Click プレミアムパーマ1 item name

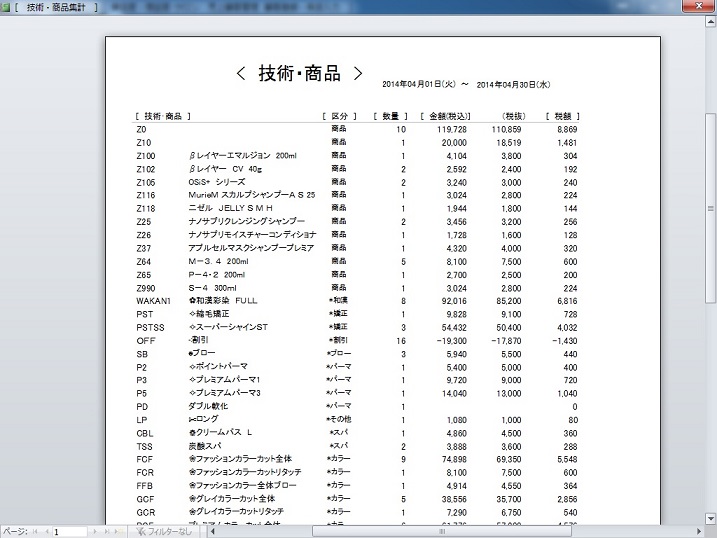pyautogui.click(x=224, y=380)
